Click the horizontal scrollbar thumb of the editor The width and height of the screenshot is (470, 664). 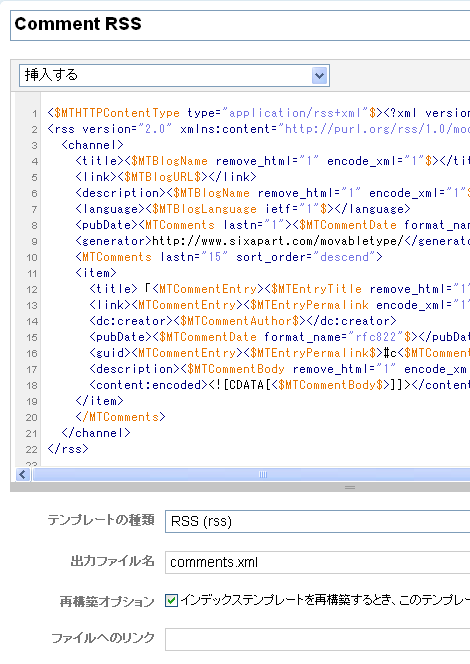[252, 475]
